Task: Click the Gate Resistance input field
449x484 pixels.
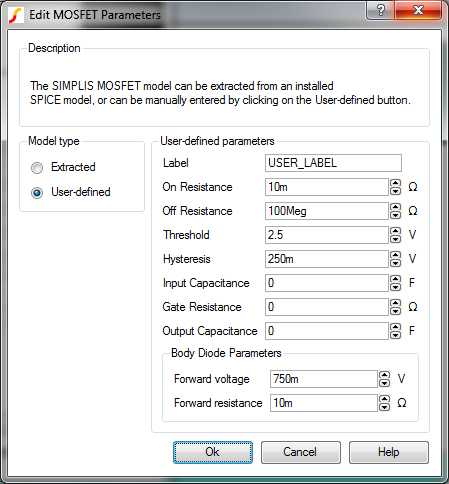Action: (327, 307)
